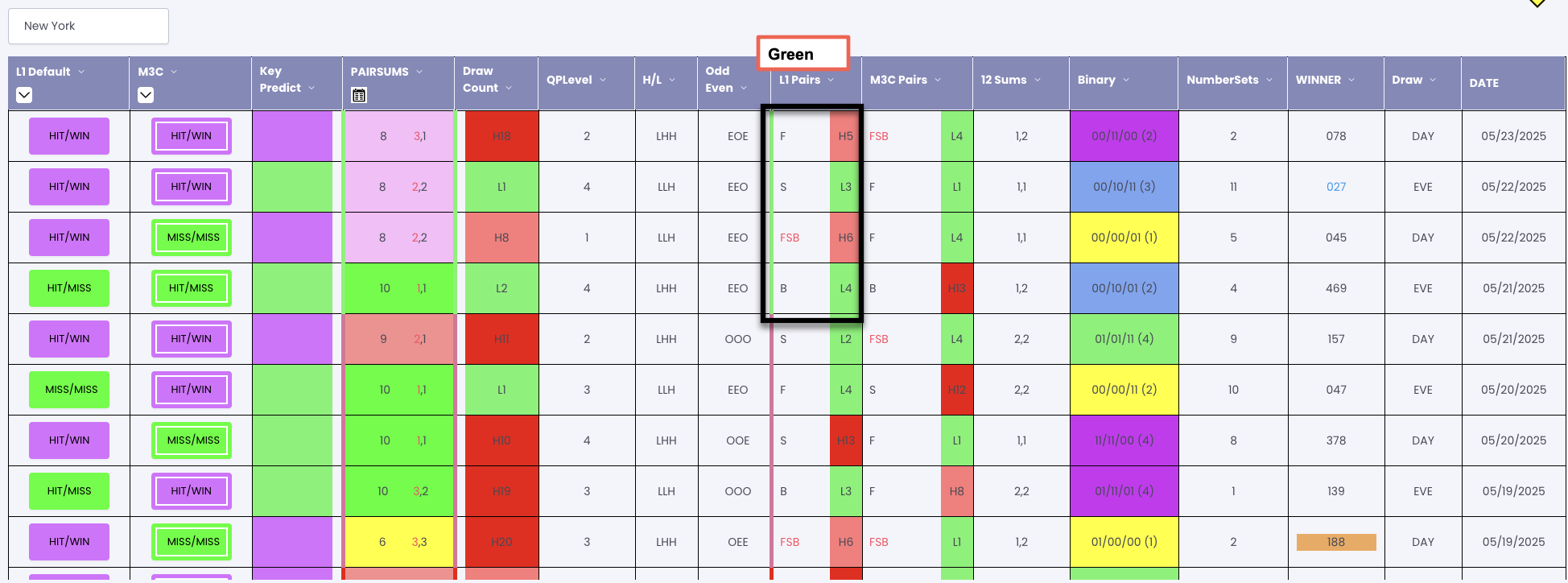Select the green Key Predict cell in winner 469 row
Screen dimensions: 1568x583
pyautogui.click(x=292, y=288)
